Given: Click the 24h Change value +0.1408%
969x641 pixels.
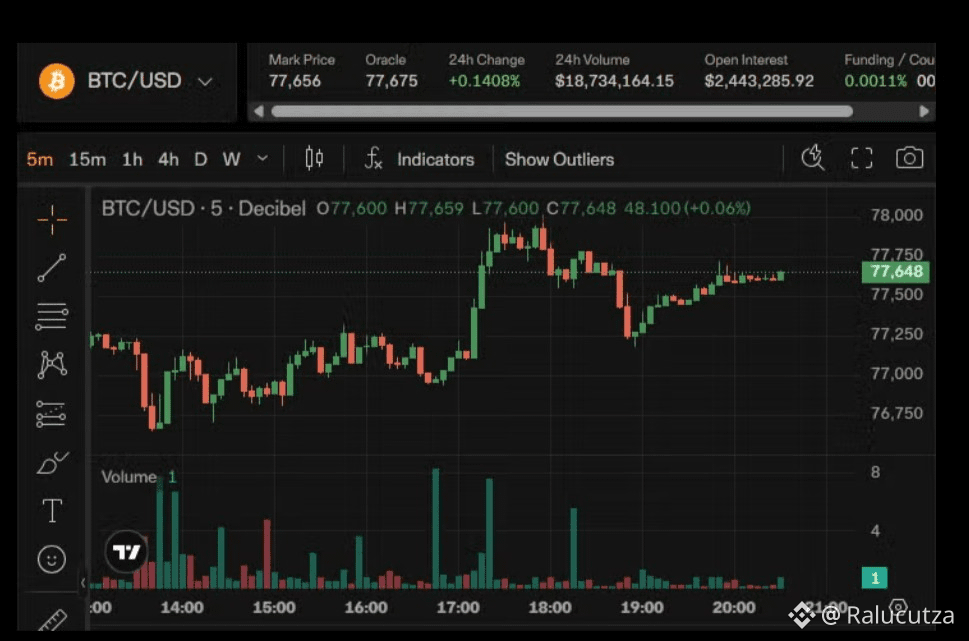Looking at the screenshot, I should click(x=484, y=81).
